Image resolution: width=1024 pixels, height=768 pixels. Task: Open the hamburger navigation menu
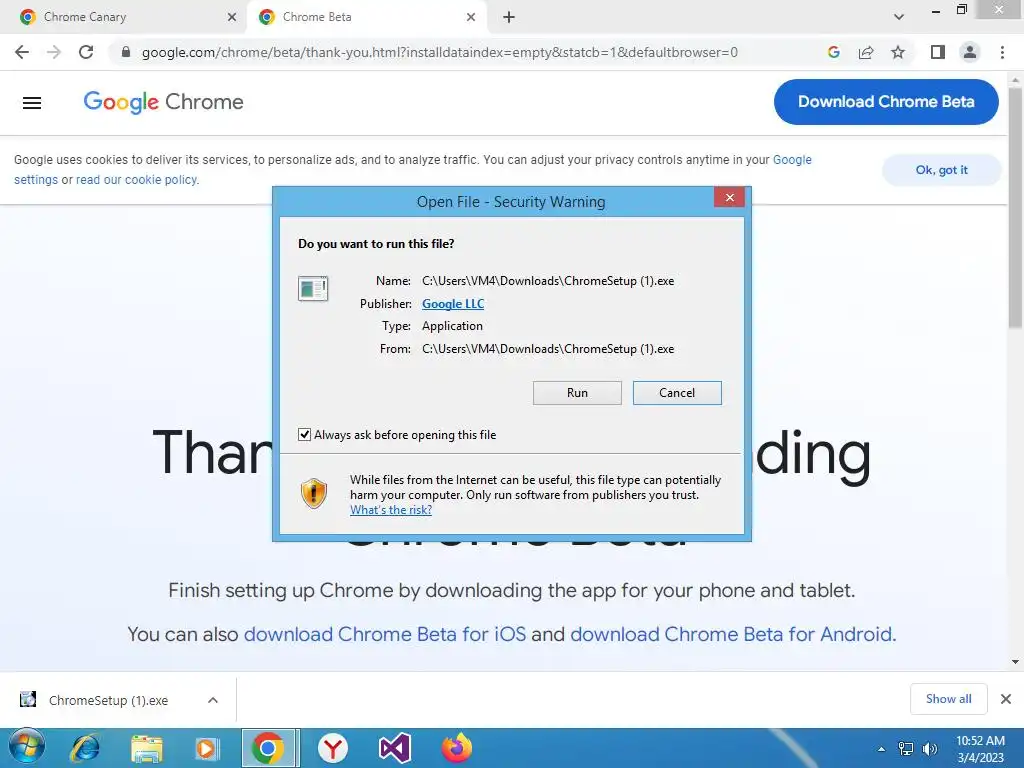coord(32,103)
